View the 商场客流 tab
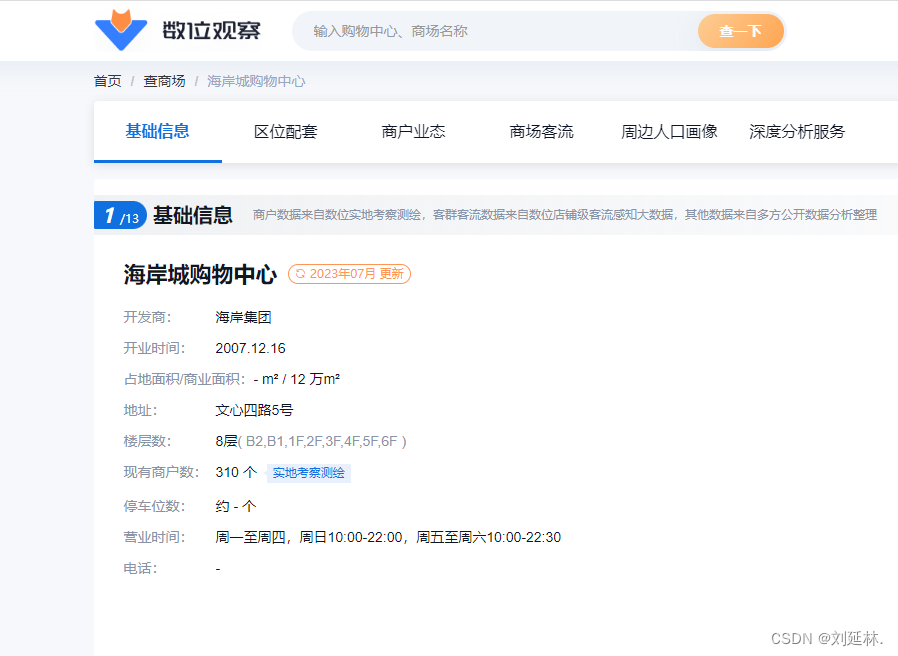 click(542, 132)
